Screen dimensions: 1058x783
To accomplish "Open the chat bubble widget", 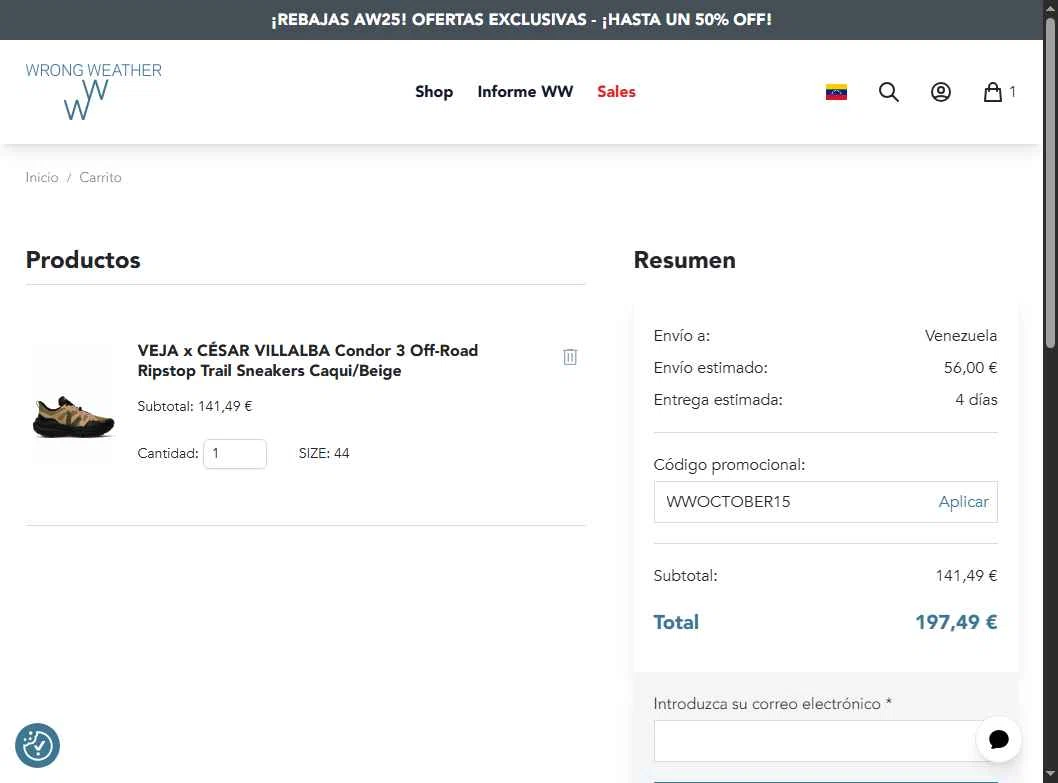I will 999,739.
